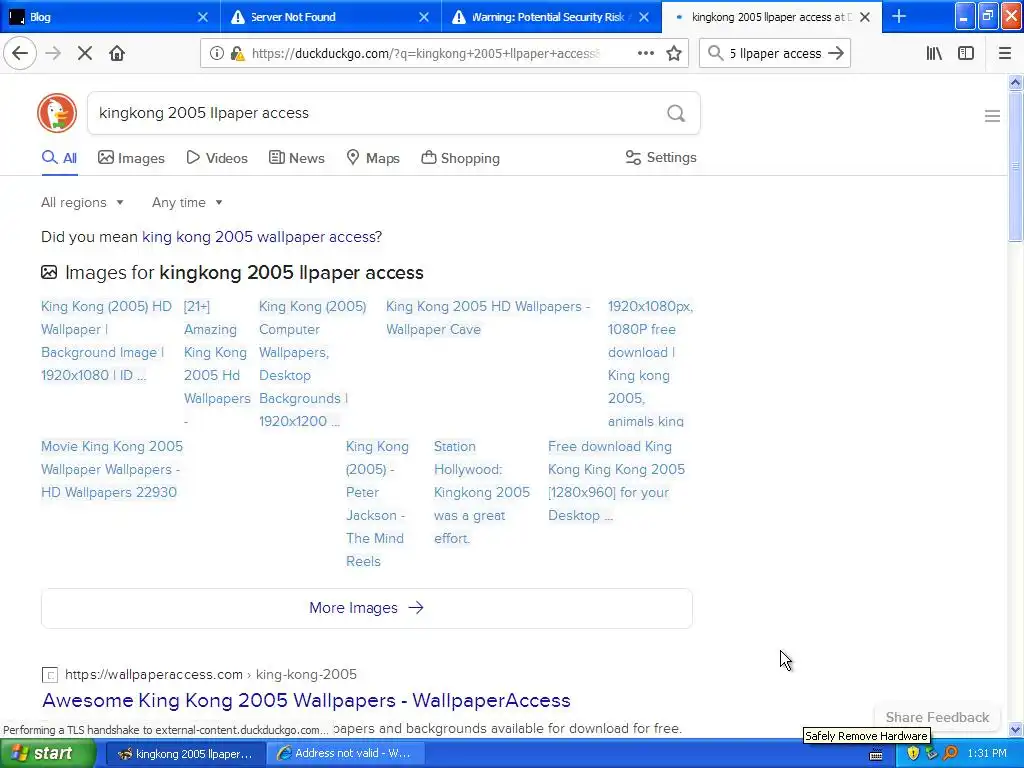
Task: Expand the All regions dropdown
Action: click(82, 202)
